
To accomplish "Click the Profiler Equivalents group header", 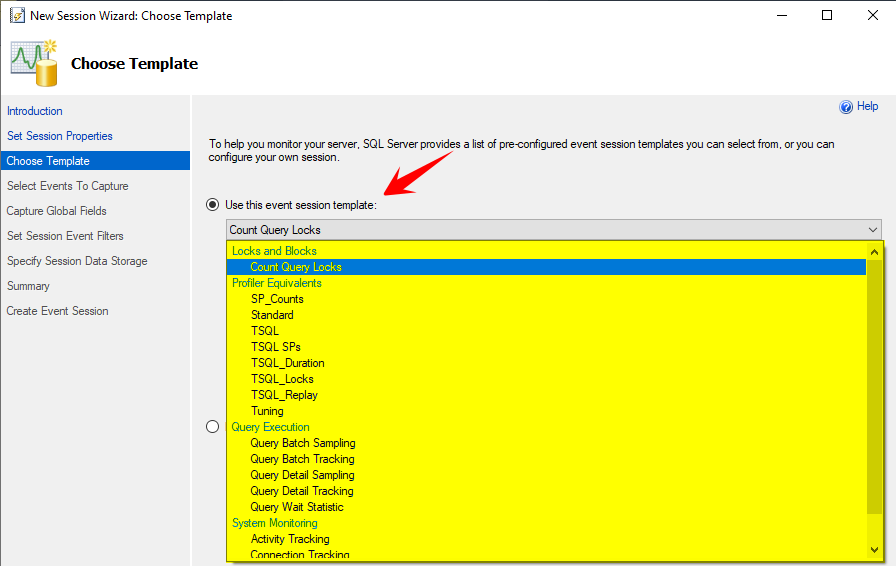I will [277, 283].
